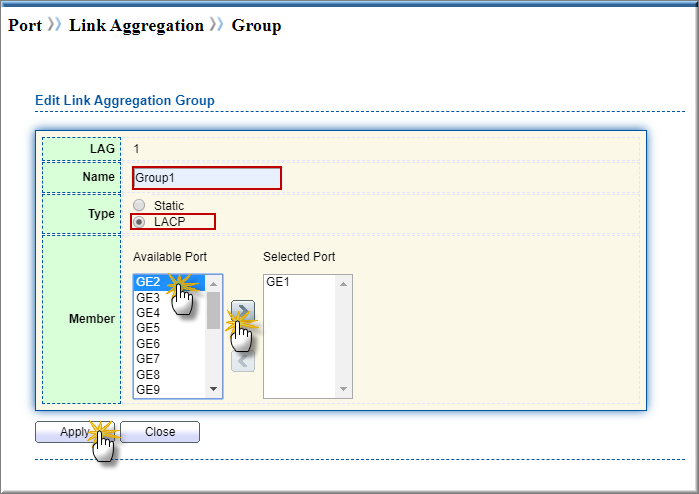Viewport: 699px width, 494px height.
Task: Click the right arrow to add selected port
Action: (242, 311)
